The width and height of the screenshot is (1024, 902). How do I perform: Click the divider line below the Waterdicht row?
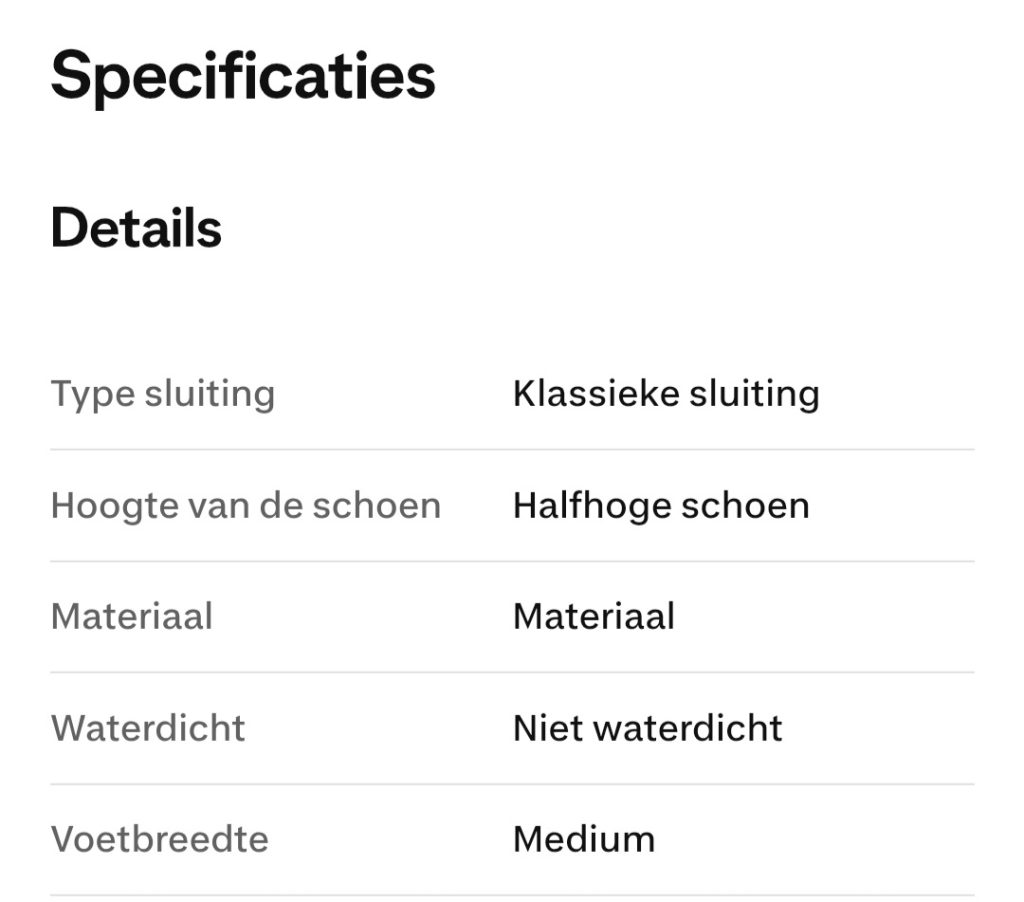pyautogui.click(x=512, y=784)
